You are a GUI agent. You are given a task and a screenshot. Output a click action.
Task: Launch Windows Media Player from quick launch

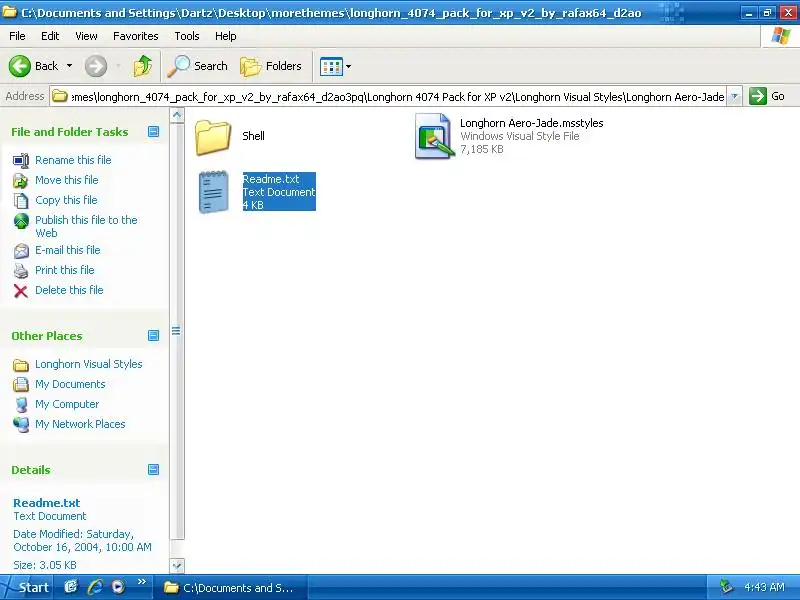tap(118, 587)
